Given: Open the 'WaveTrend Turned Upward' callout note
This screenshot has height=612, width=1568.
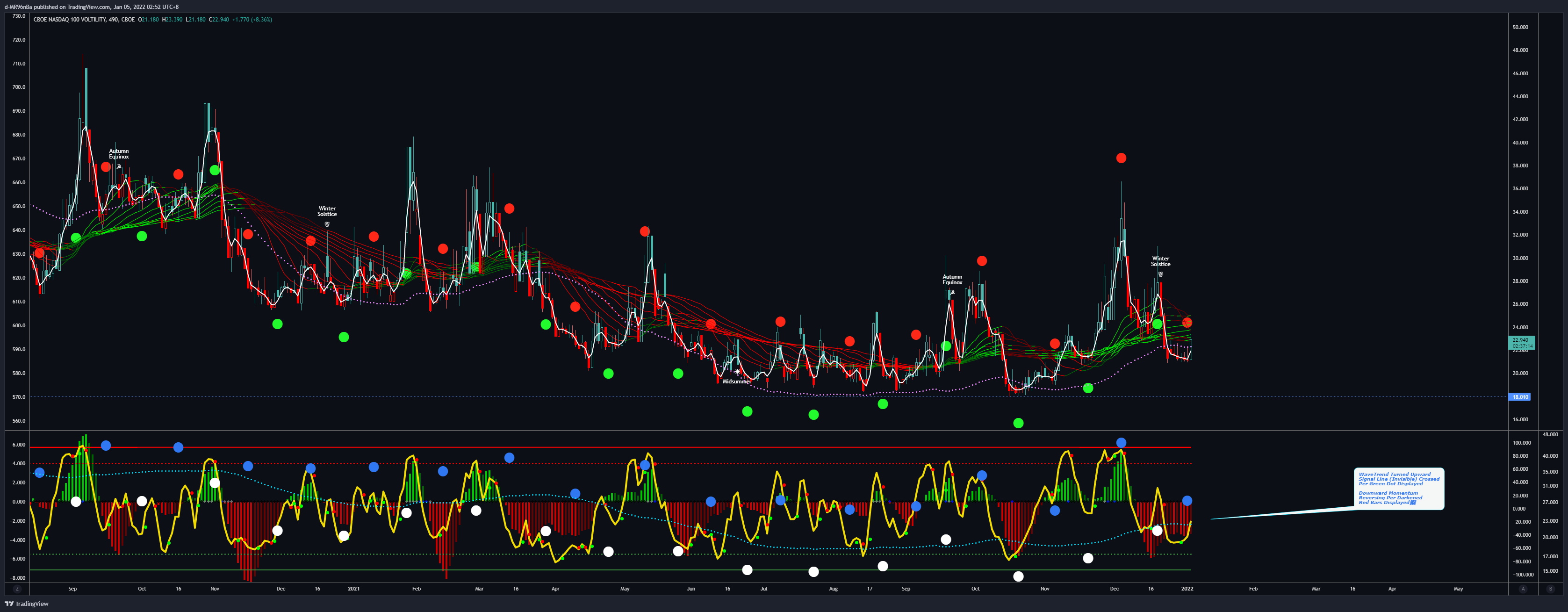Looking at the screenshot, I should (x=1399, y=489).
